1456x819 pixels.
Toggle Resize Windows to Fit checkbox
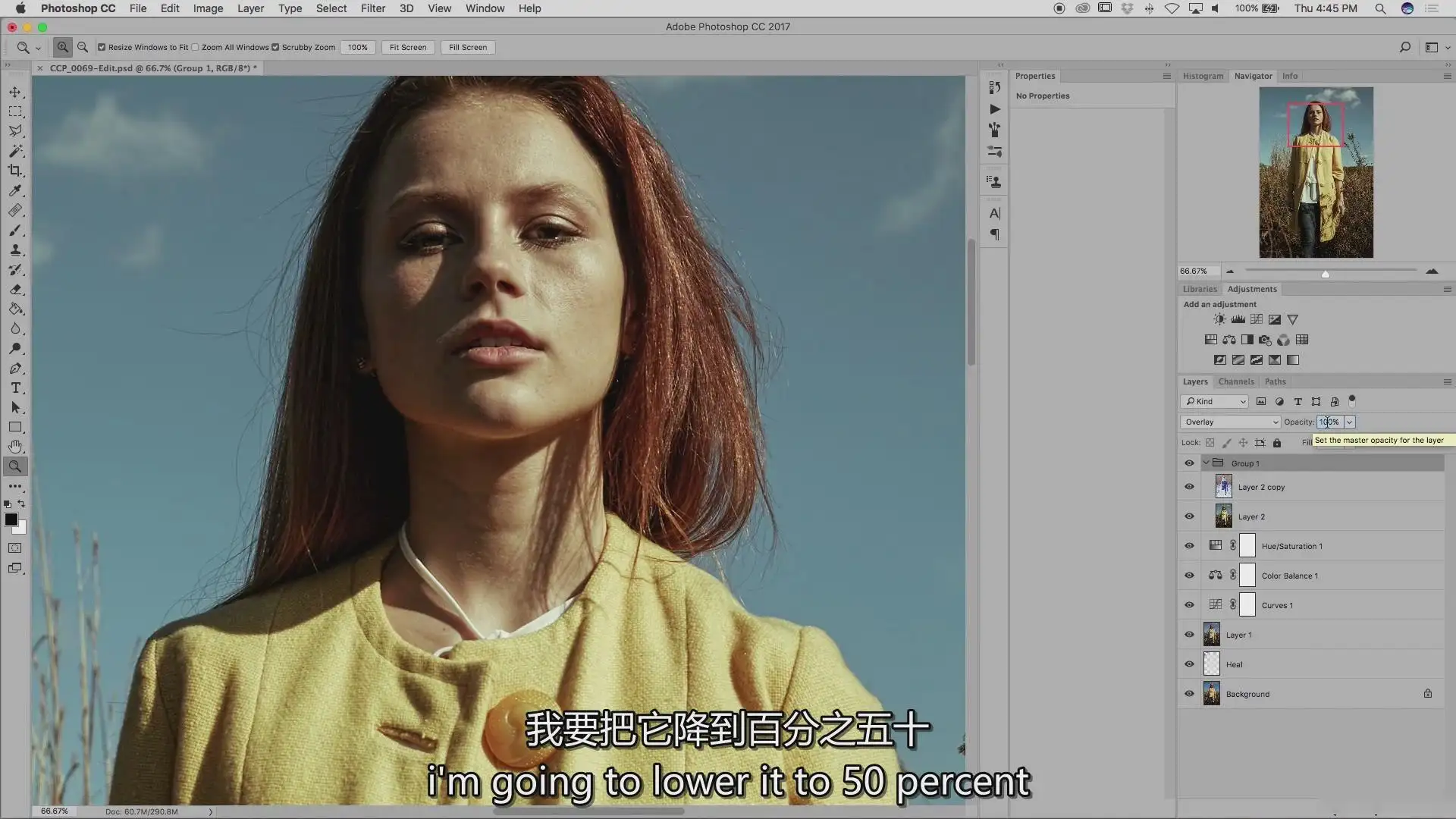click(x=102, y=47)
